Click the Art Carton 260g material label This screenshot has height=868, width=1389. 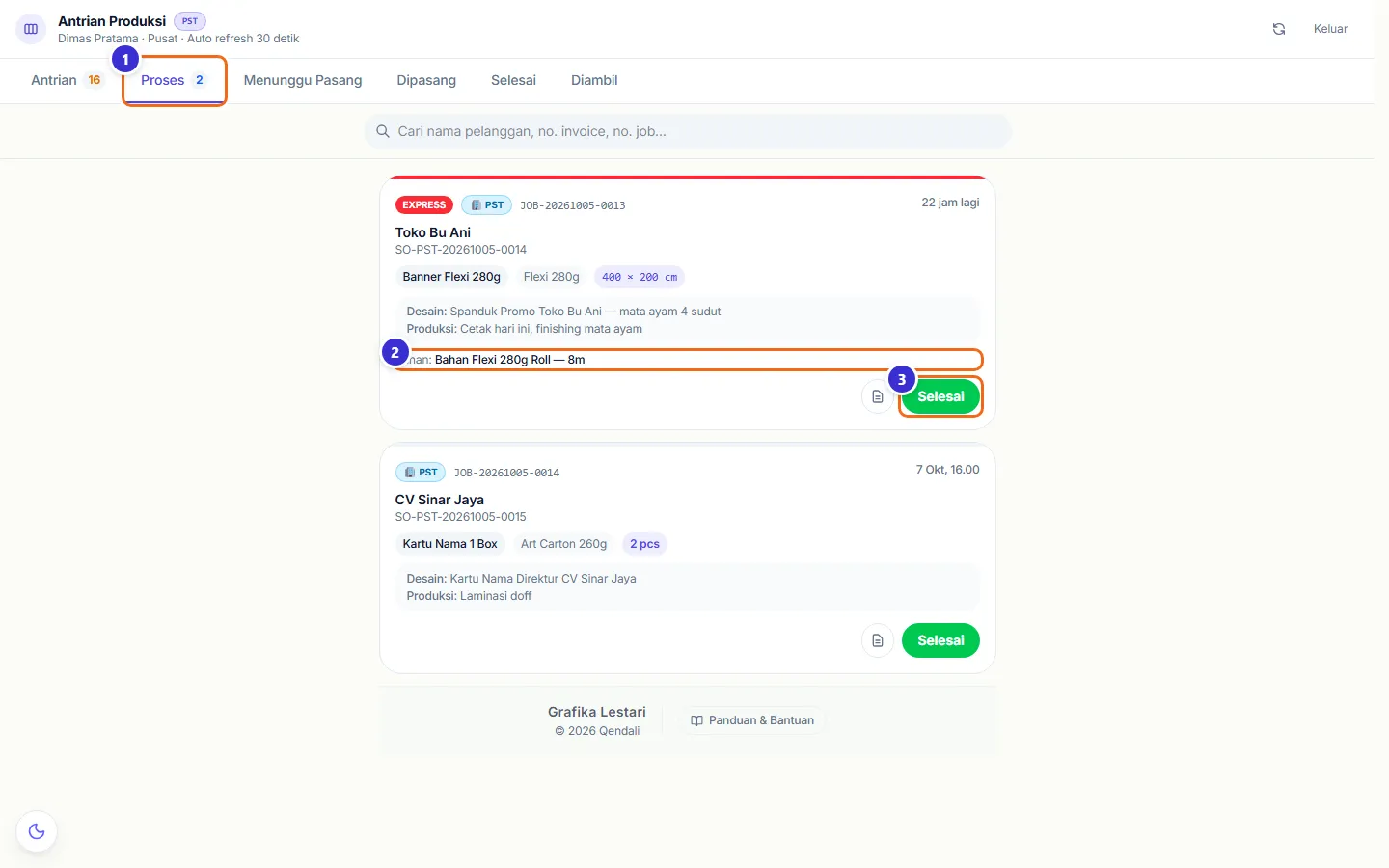(564, 544)
